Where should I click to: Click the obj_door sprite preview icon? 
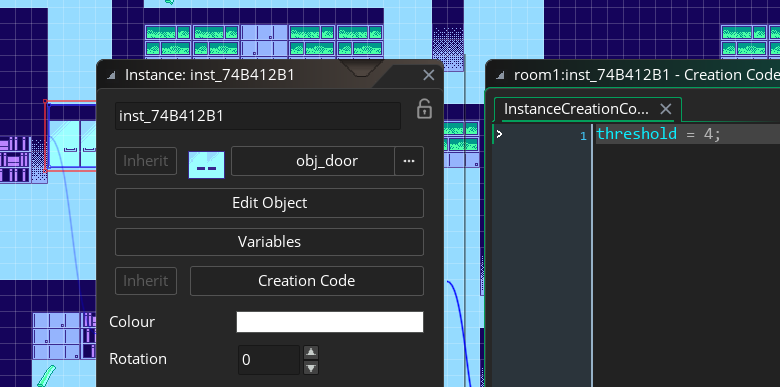tap(206, 165)
